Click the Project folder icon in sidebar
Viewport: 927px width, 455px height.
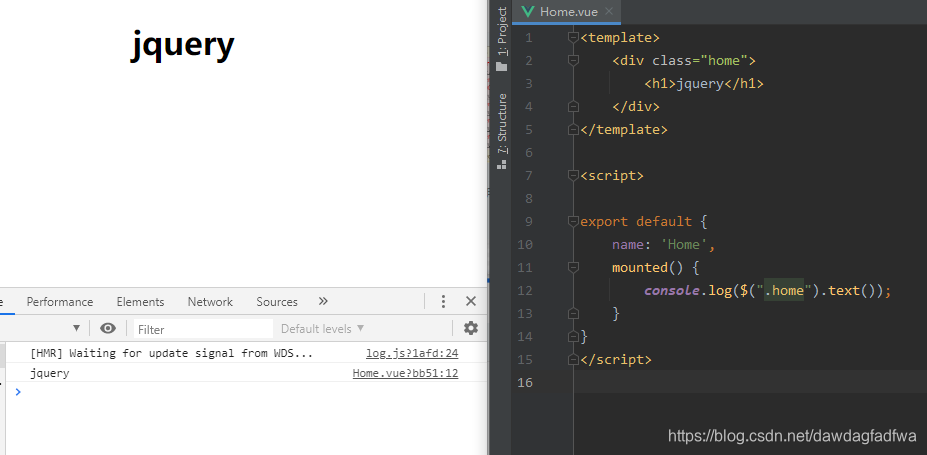(x=502, y=66)
